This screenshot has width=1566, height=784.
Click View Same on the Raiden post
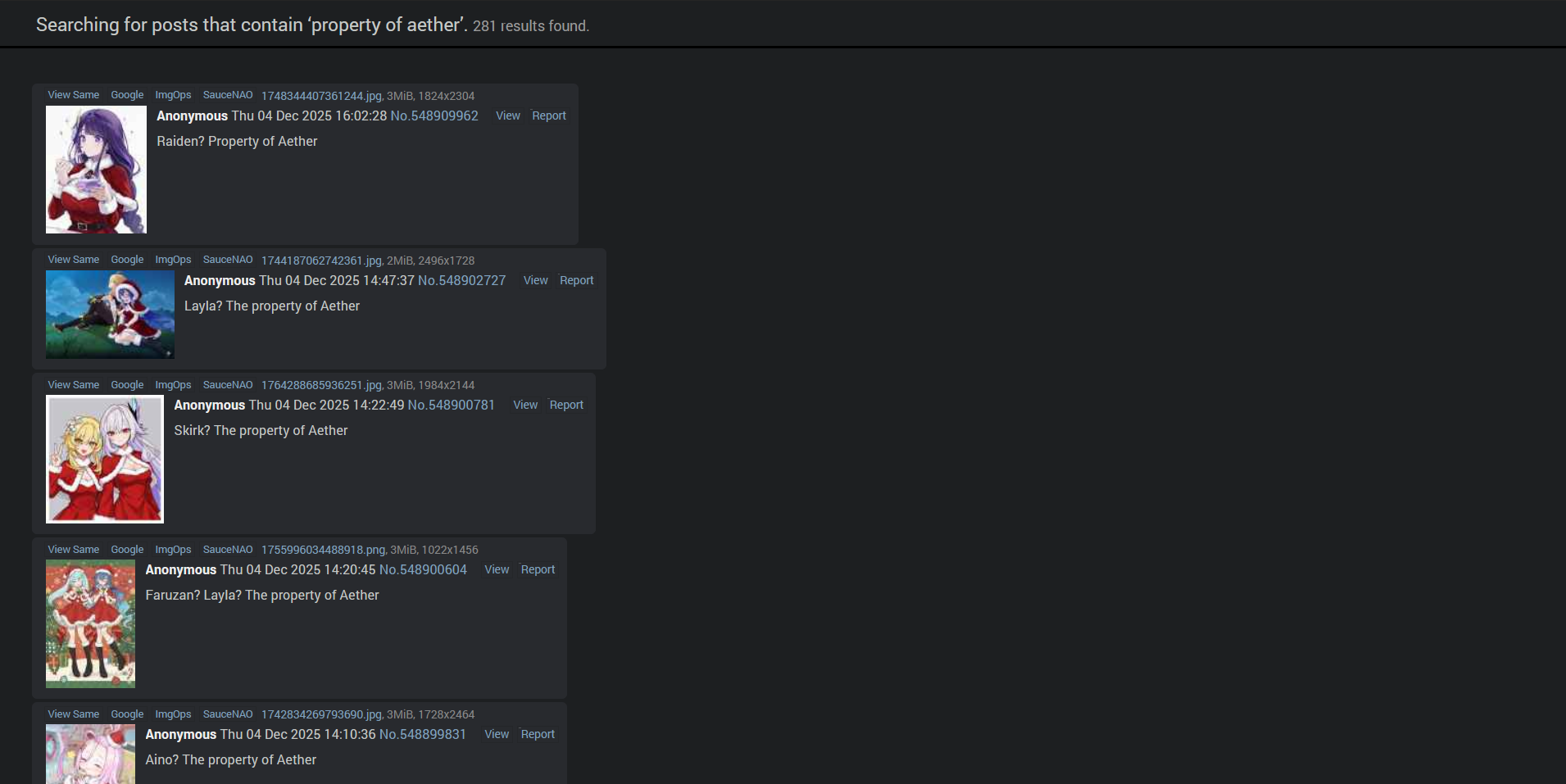[x=74, y=95]
